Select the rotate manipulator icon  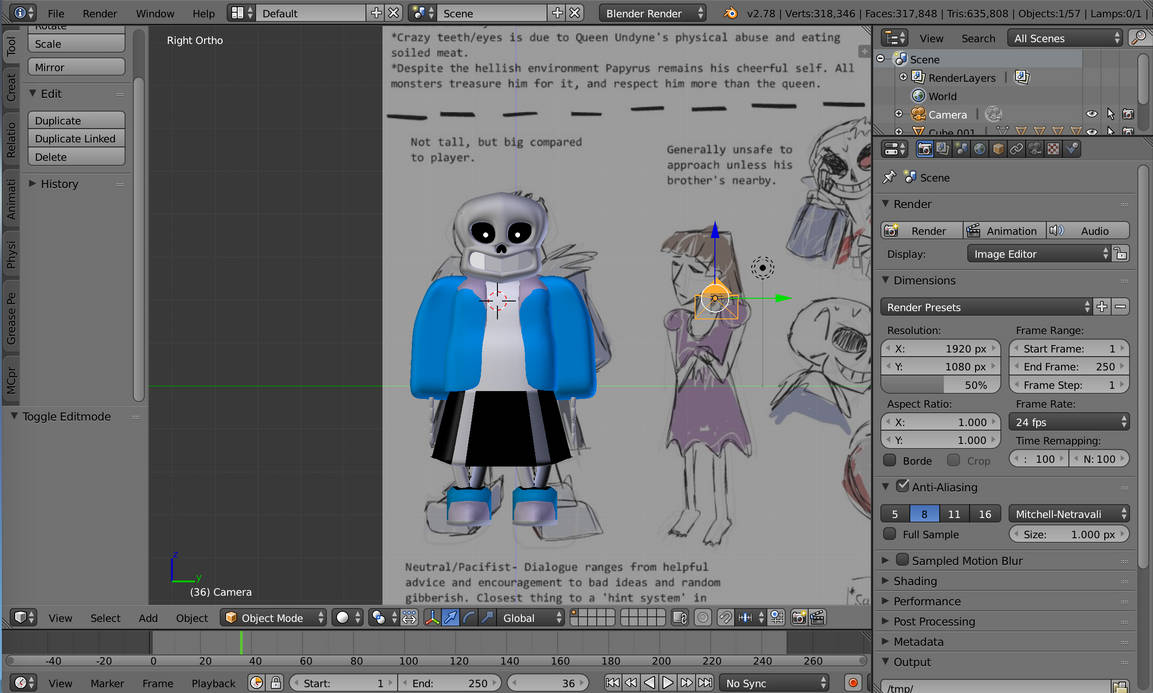468,618
